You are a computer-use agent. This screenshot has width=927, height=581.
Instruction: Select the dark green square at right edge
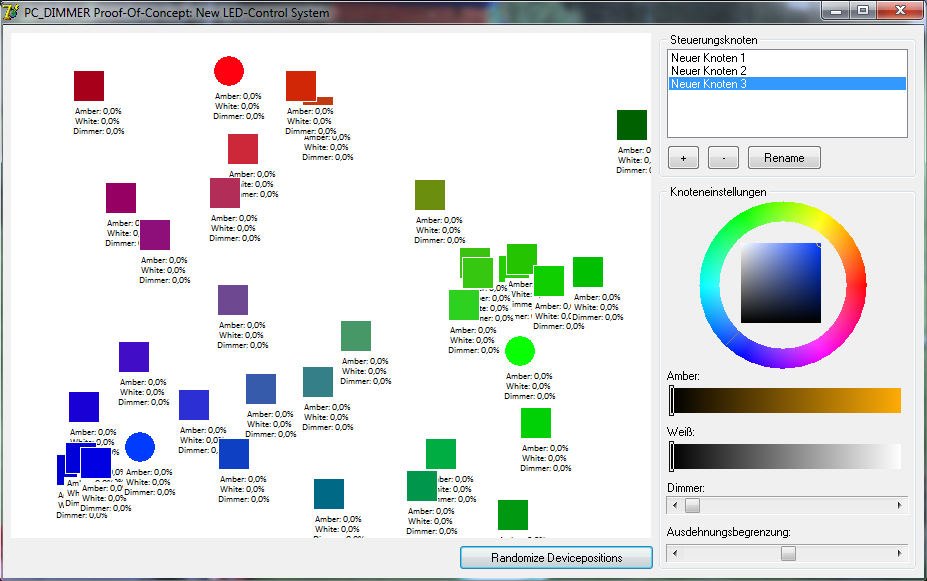click(631, 125)
